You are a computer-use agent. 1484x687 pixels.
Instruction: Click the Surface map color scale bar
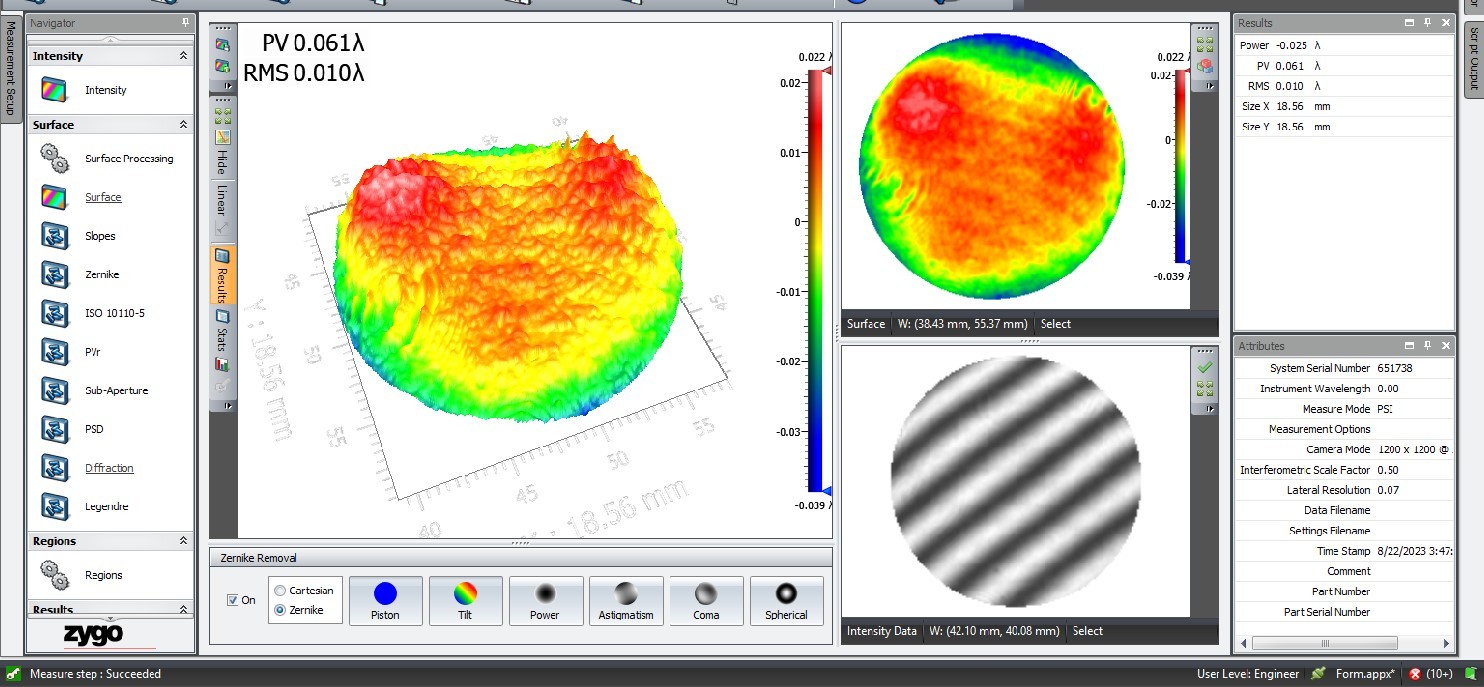tap(1182, 166)
